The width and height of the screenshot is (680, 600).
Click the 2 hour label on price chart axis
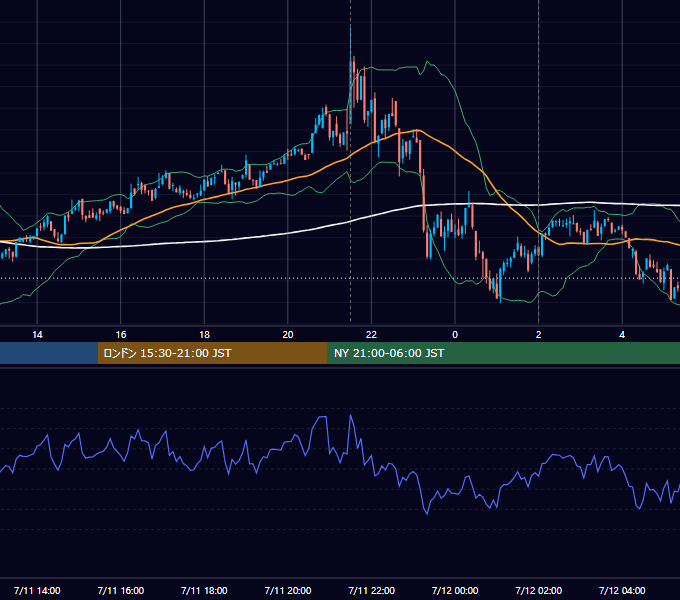[x=539, y=335]
